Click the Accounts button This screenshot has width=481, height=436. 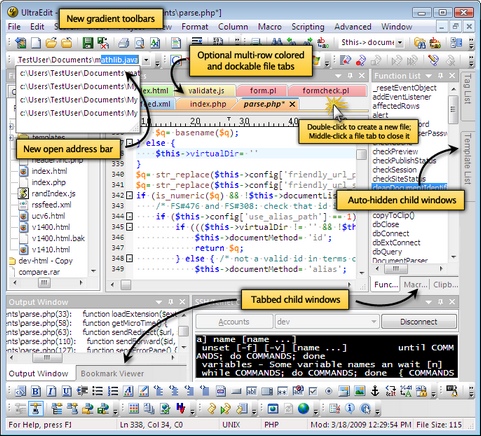(234, 322)
